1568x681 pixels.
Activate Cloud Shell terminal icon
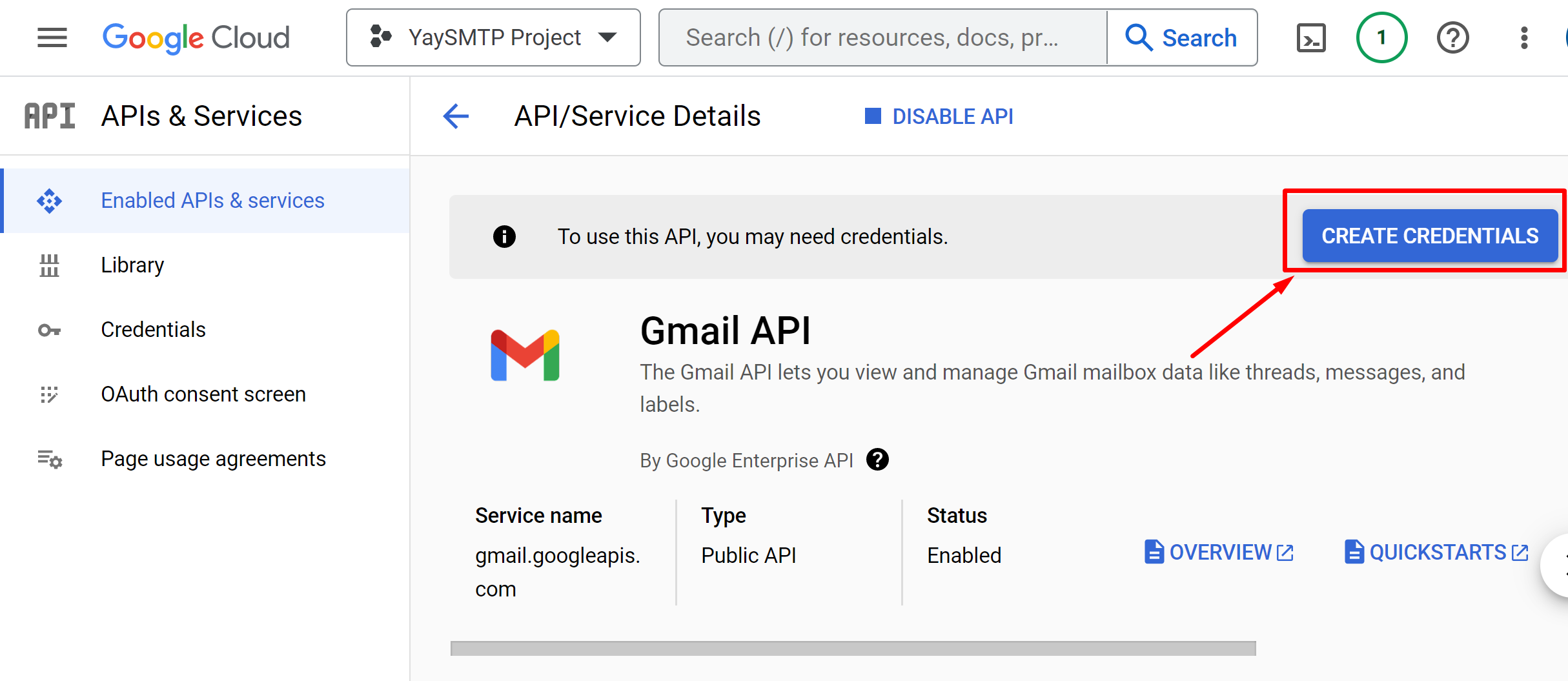1311,38
